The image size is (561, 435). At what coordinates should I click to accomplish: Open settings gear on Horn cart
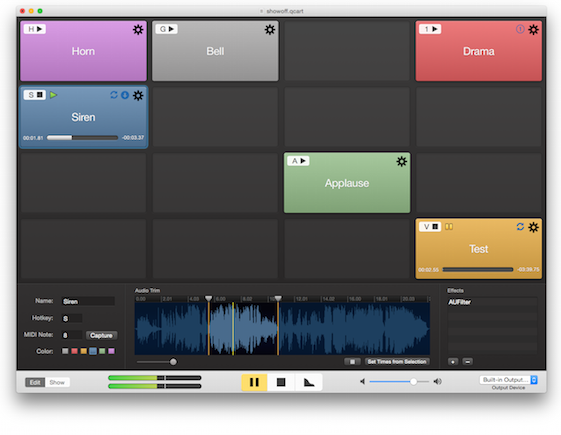coord(138,30)
